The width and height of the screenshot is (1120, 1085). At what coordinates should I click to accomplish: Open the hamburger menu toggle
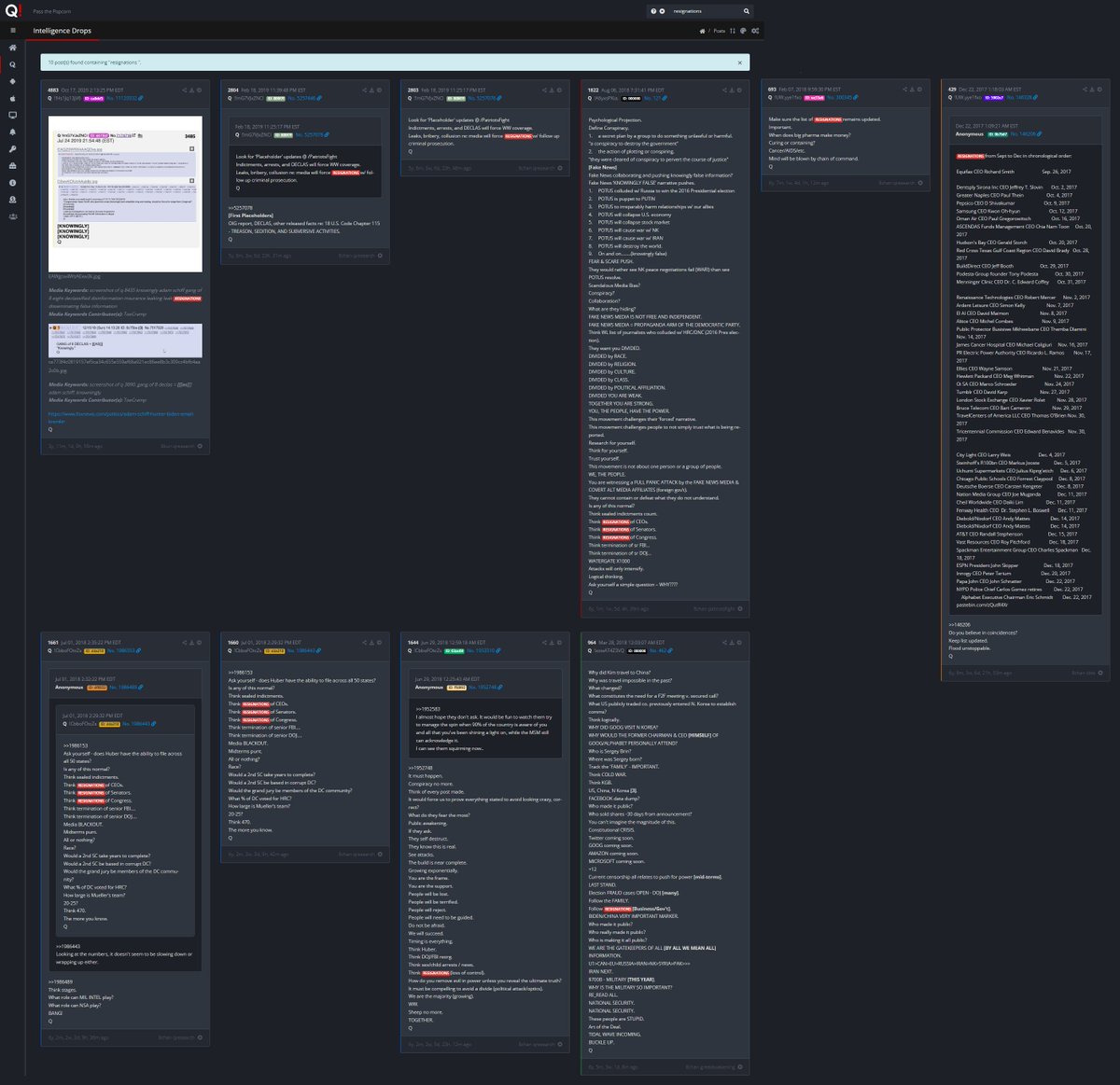tap(12, 30)
